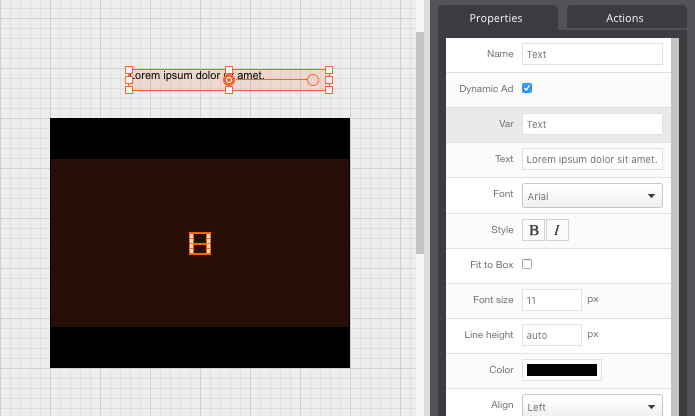This screenshot has width=695, height=416.
Task: Click the center anchor point of text box
Action: 229,80
